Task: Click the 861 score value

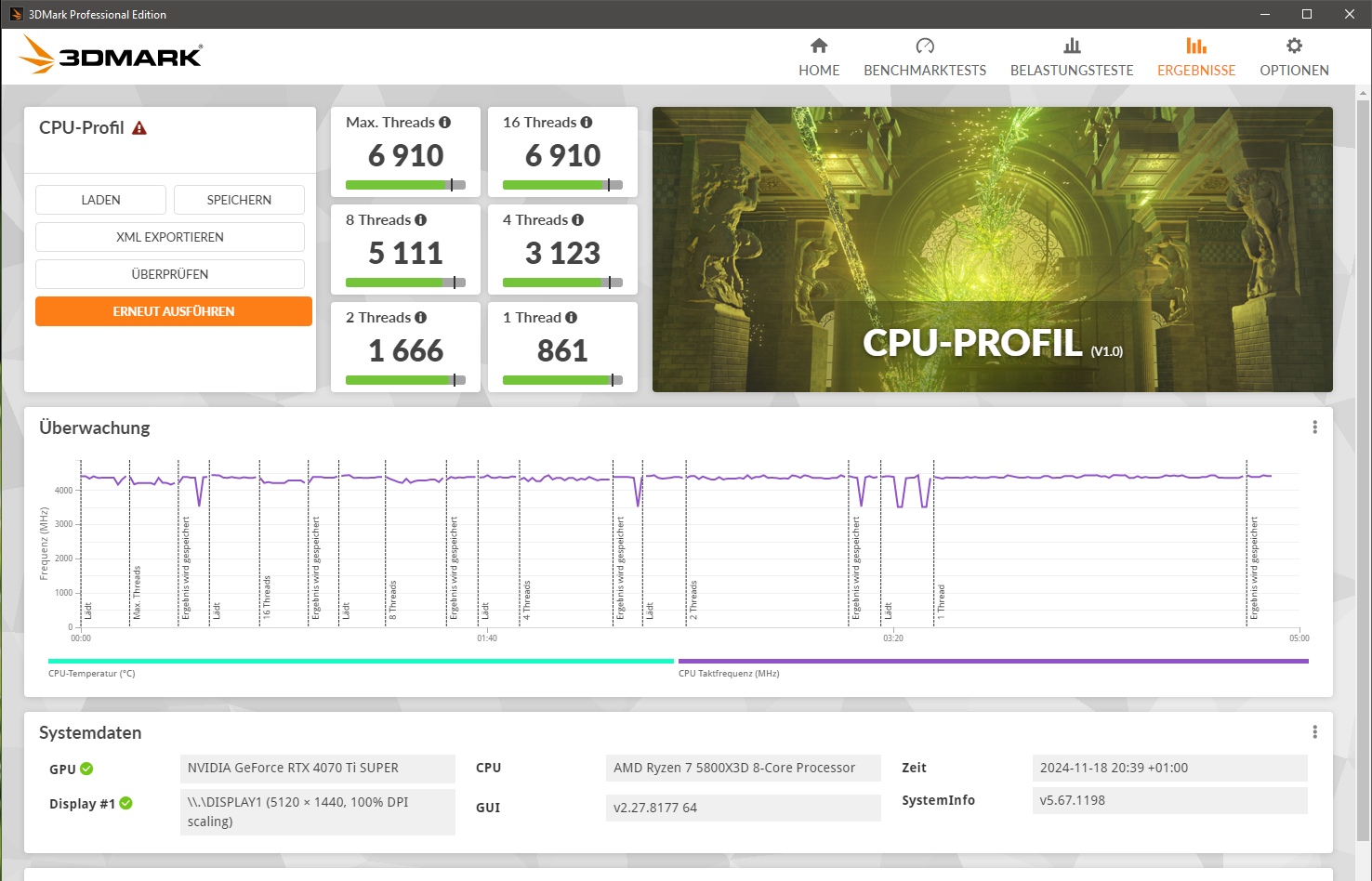Action: (x=562, y=350)
